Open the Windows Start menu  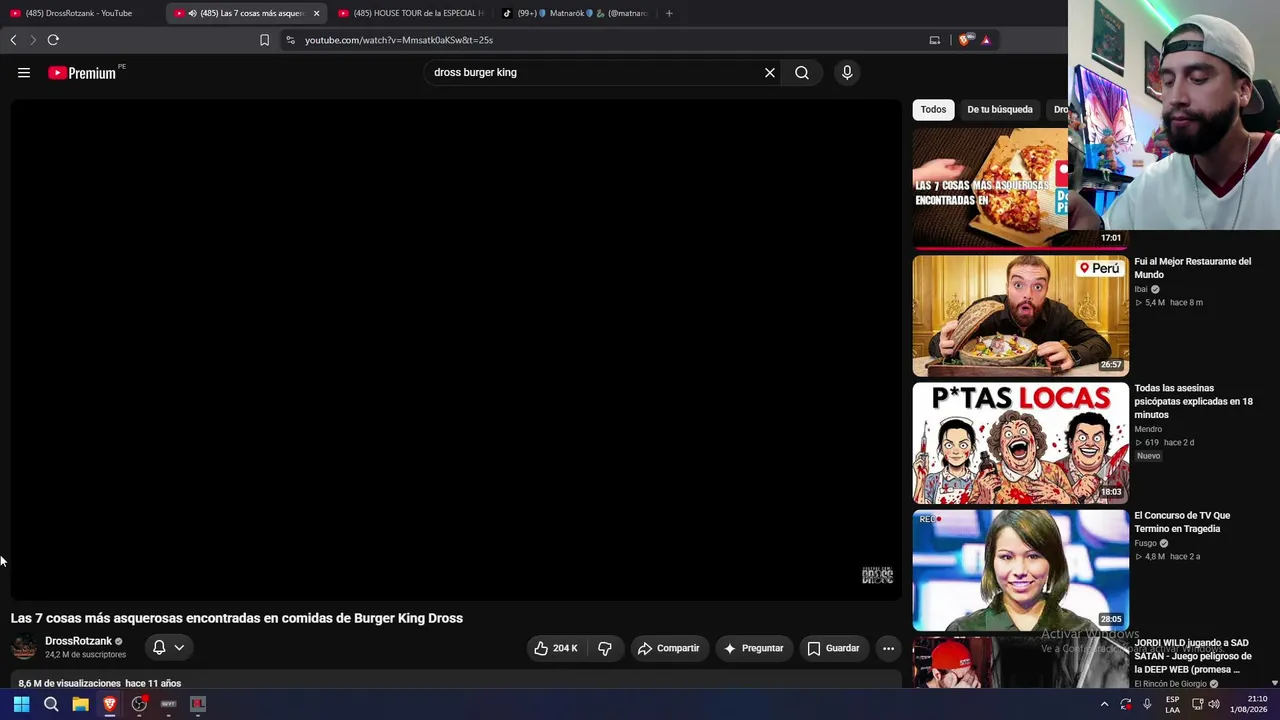click(21, 704)
